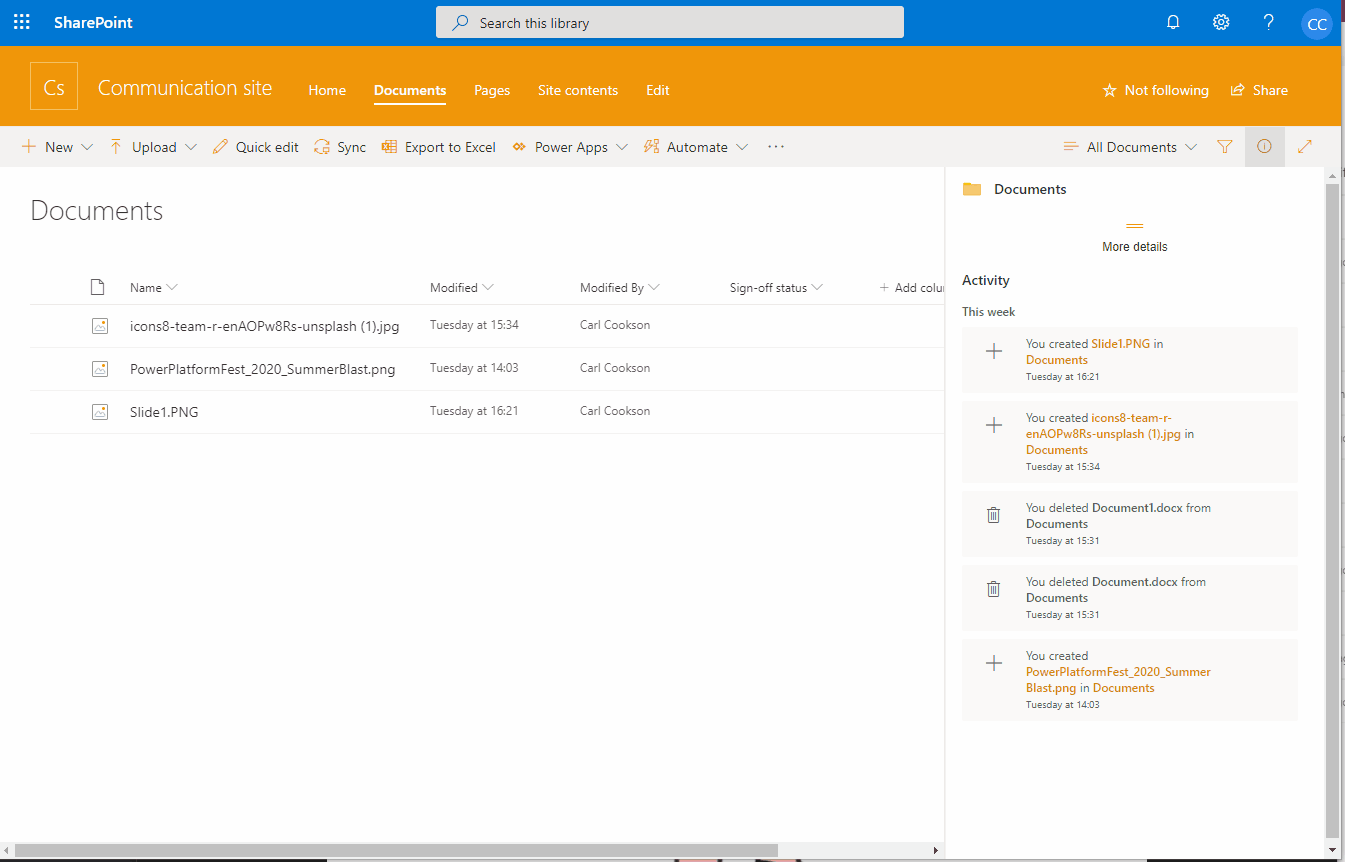Click the details pane vertical scrollbar
The height and width of the screenshot is (862, 1345).
click(x=1331, y=510)
